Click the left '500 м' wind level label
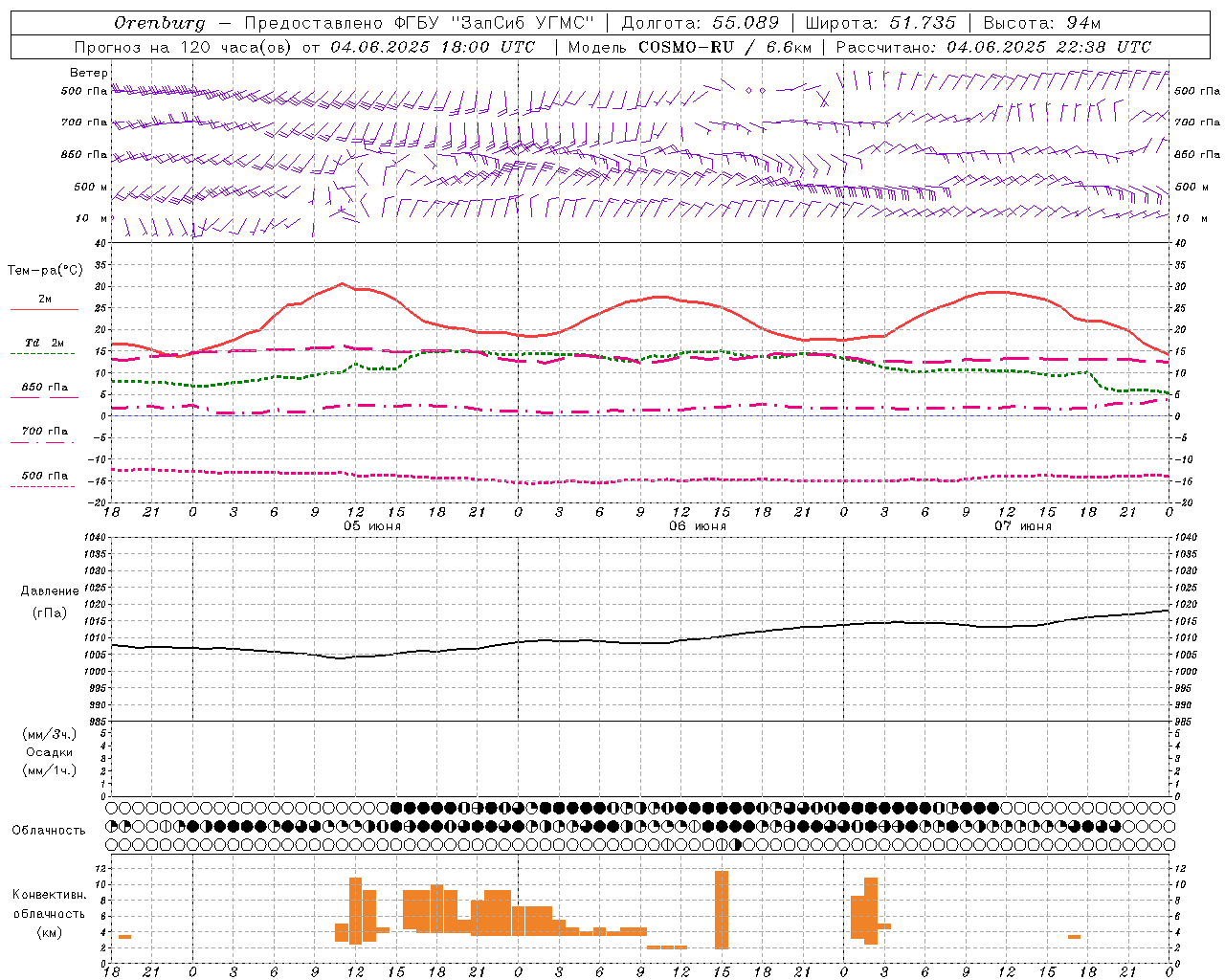 [92, 187]
